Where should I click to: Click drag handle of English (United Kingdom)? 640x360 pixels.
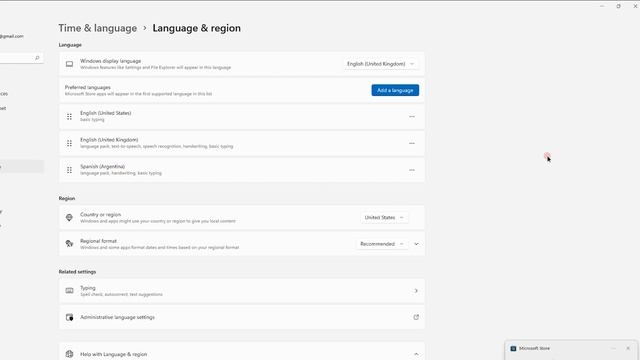(x=69, y=143)
